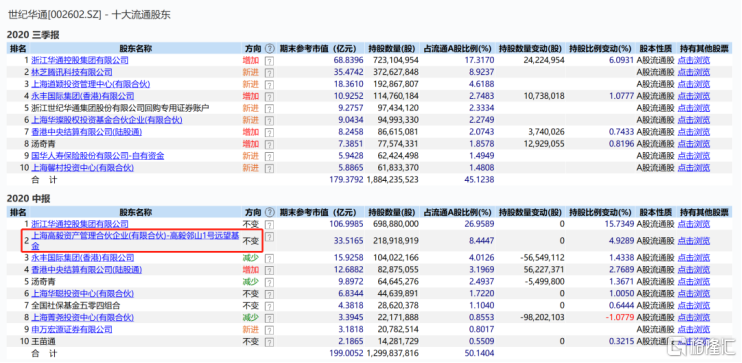Click the 中报 total market value 199.0052
This screenshot has width=742, height=363.
(347, 353)
